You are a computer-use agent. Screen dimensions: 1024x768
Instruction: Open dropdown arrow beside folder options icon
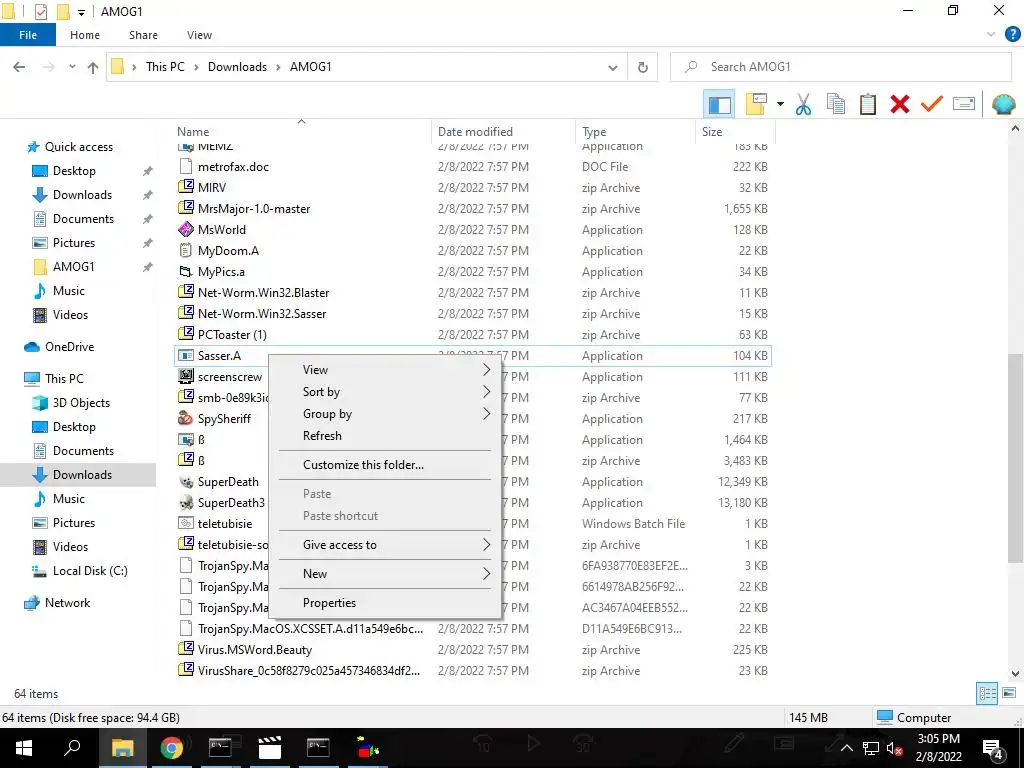(780, 104)
